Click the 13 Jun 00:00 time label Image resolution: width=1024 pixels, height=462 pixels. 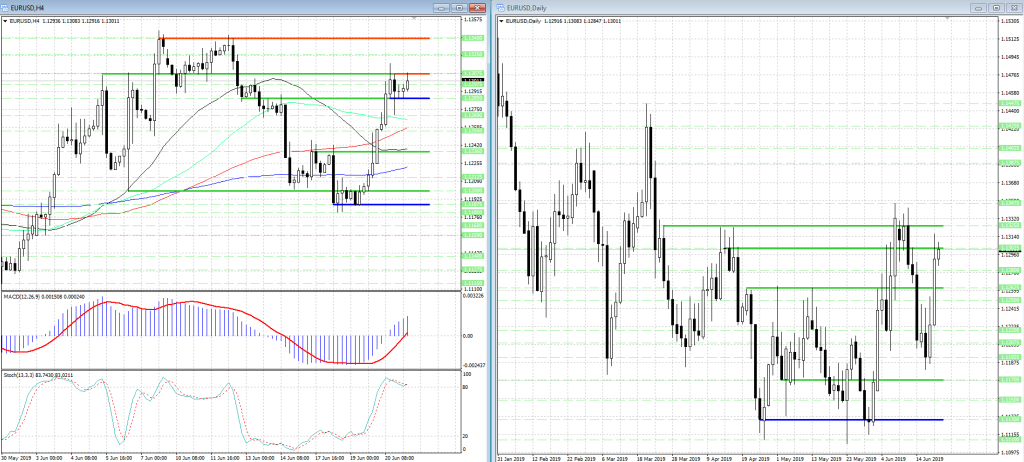coord(261,457)
